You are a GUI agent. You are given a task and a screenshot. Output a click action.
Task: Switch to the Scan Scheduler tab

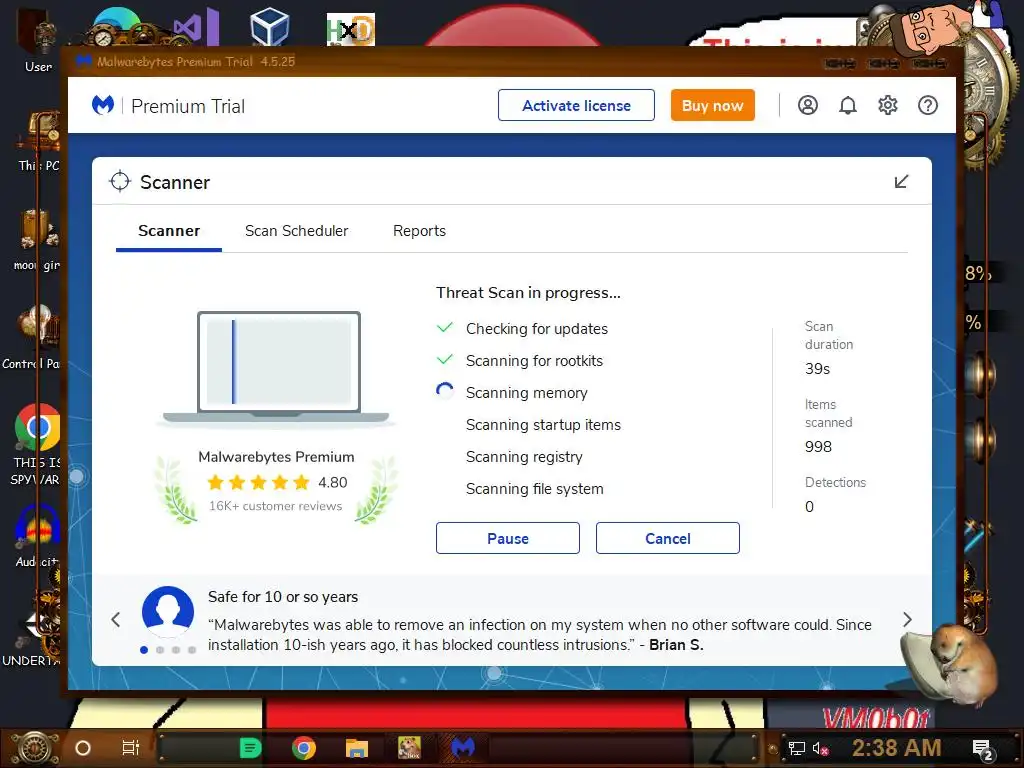(x=296, y=231)
